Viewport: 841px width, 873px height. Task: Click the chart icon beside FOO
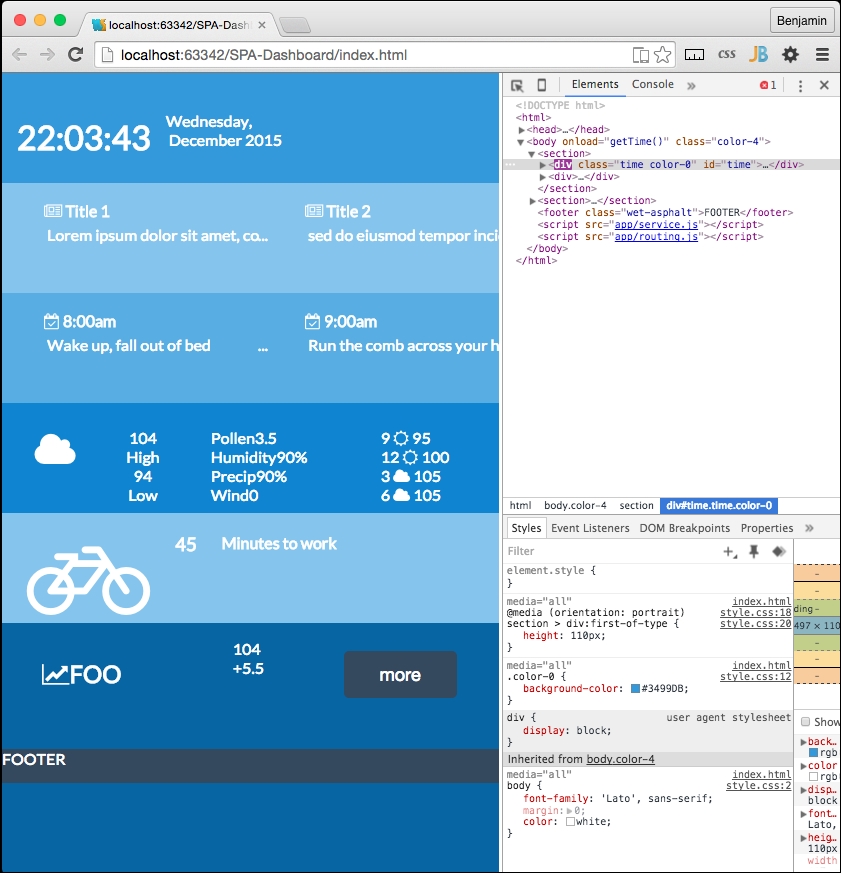55,674
